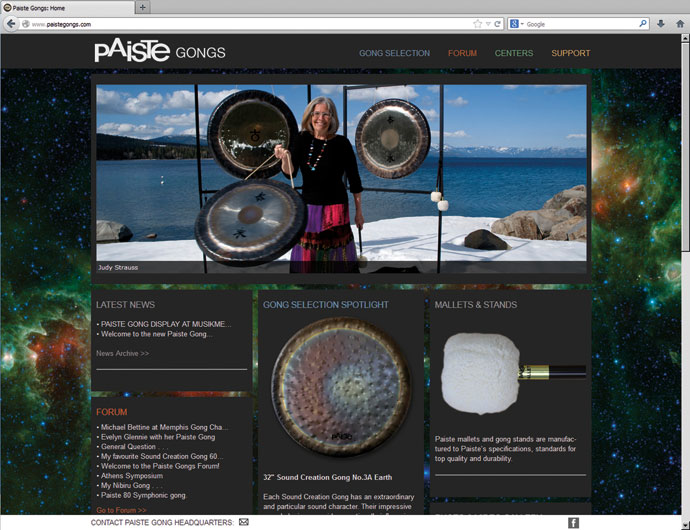This screenshot has height=530, width=690.
Task: Click the downloads arrow icon
Action: [x=661, y=23]
